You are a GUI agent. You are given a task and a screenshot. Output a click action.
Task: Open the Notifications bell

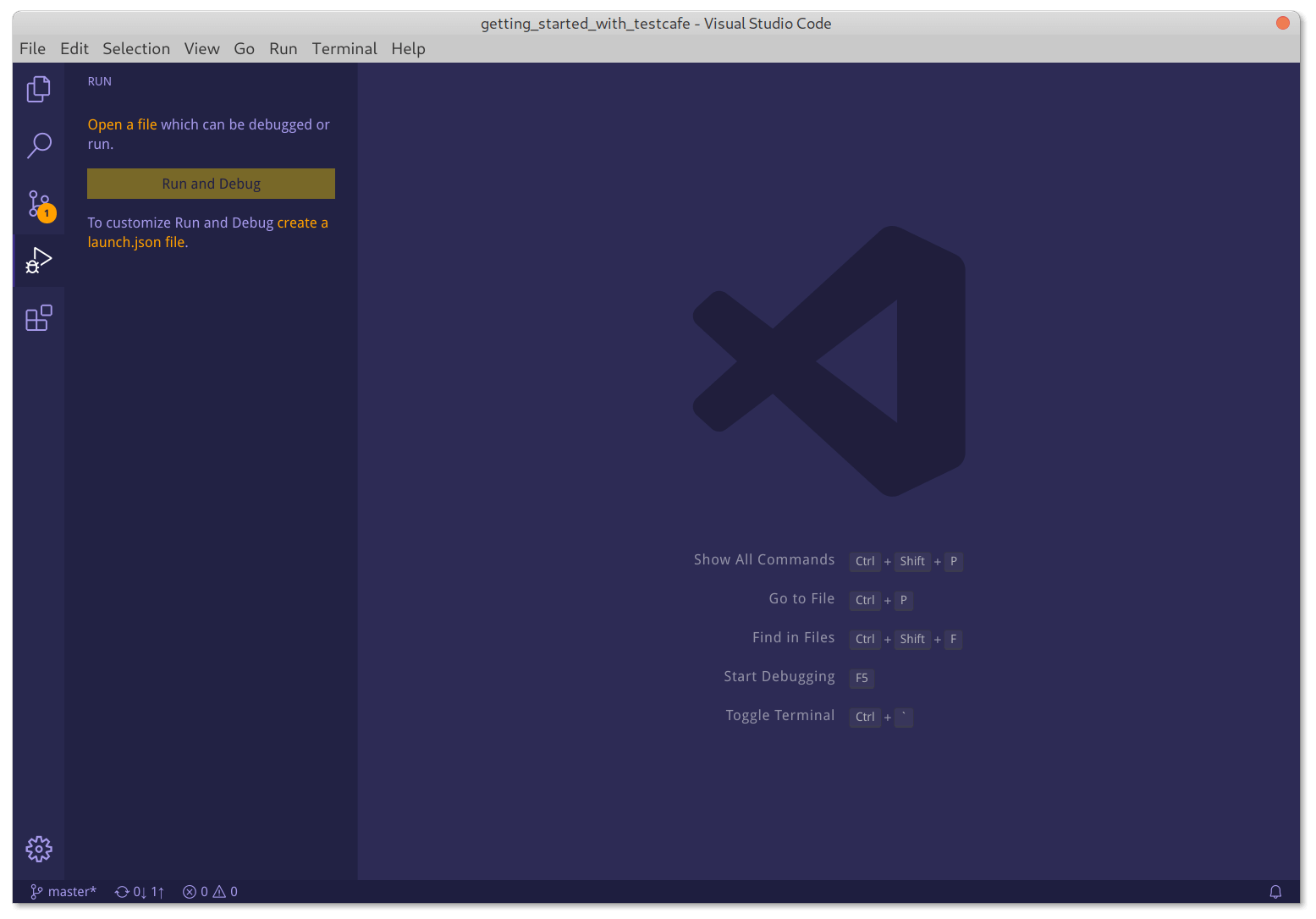1276,891
